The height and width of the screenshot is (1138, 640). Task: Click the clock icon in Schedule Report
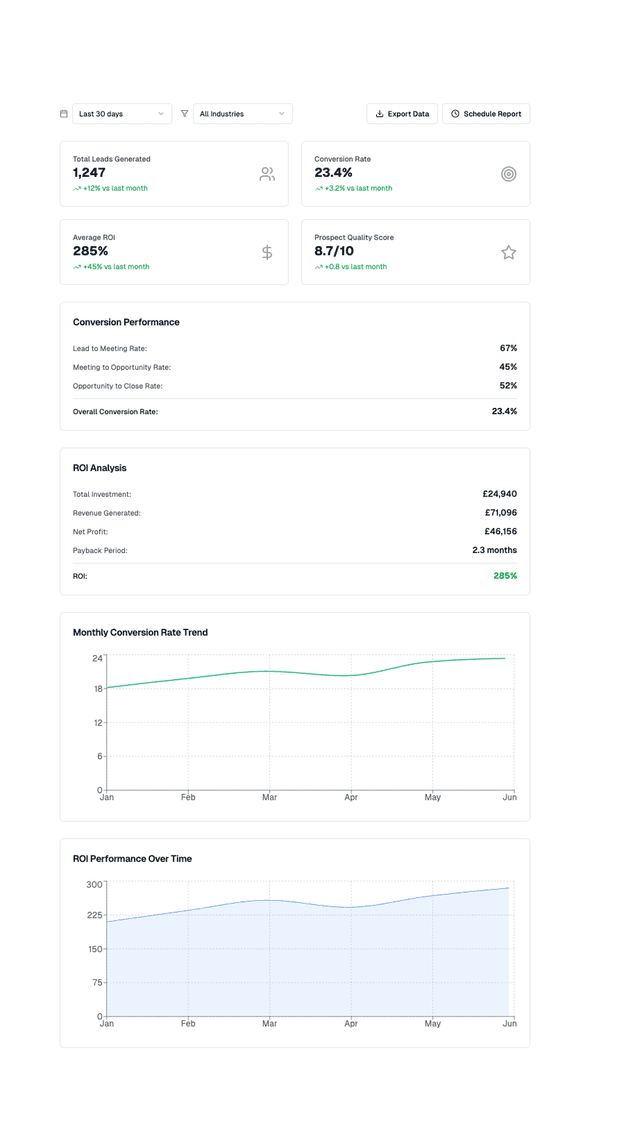tap(455, 114)
